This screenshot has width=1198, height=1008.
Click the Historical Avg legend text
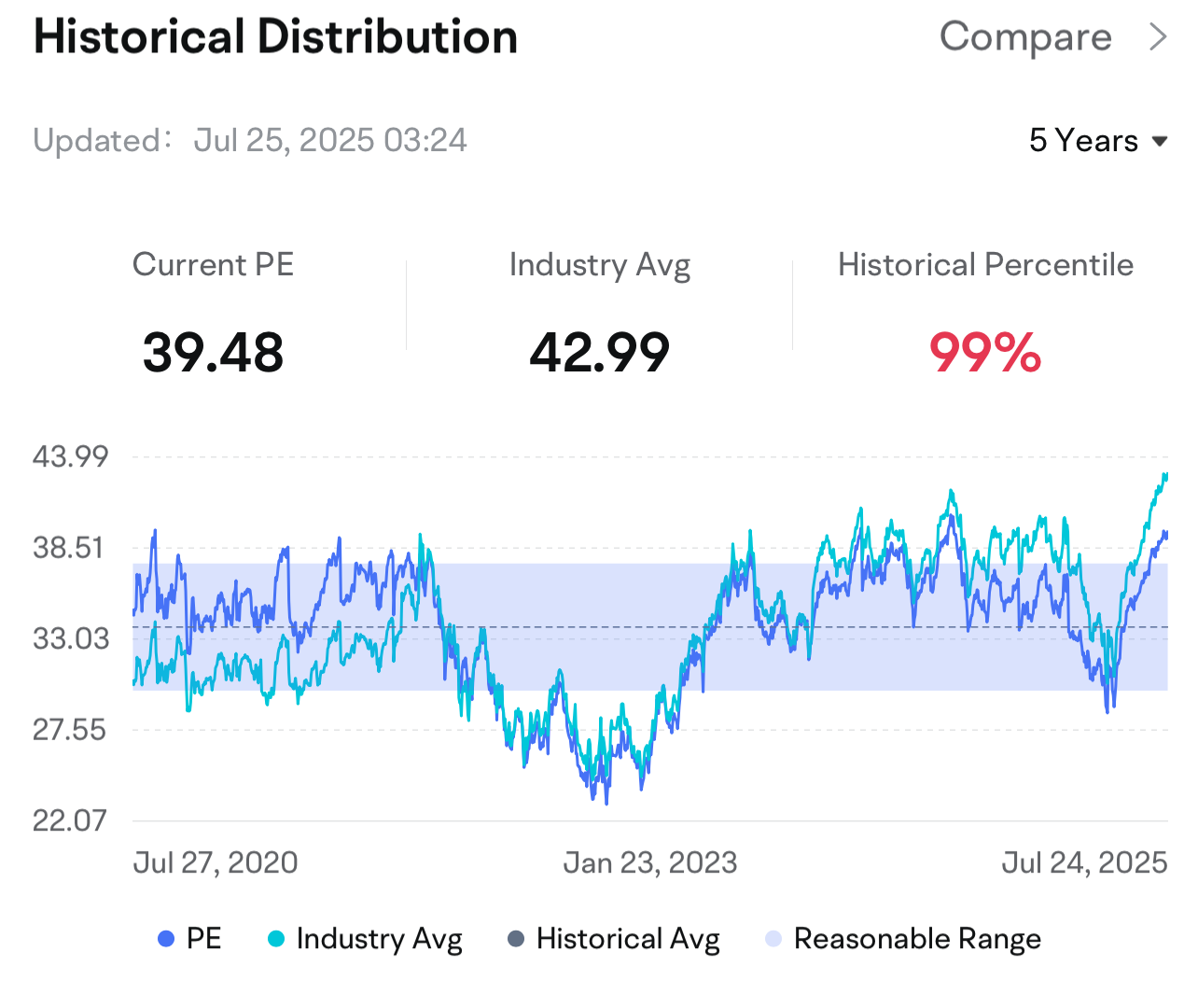628,939
